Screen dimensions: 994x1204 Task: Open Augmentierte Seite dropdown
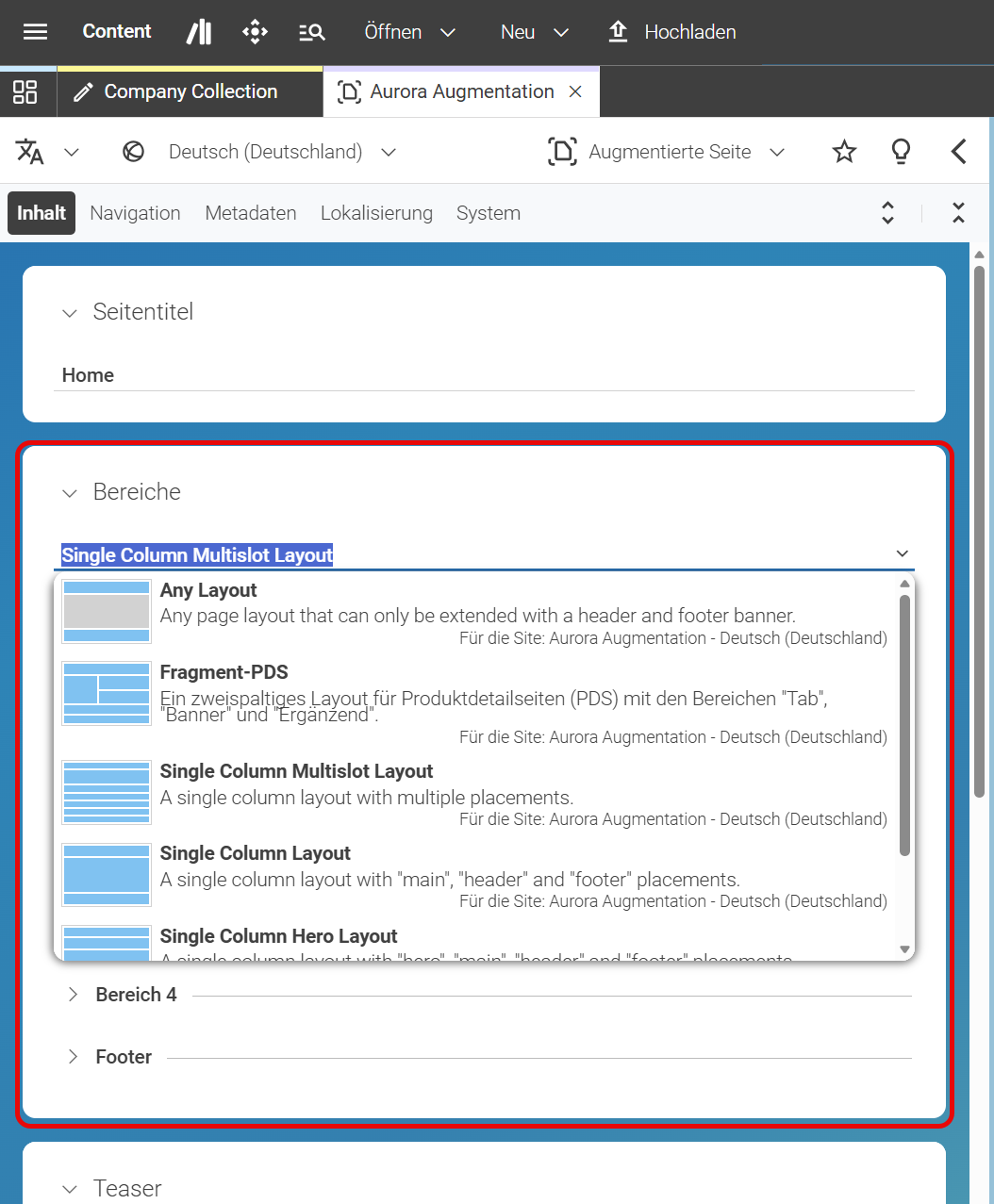click(687, 152)
